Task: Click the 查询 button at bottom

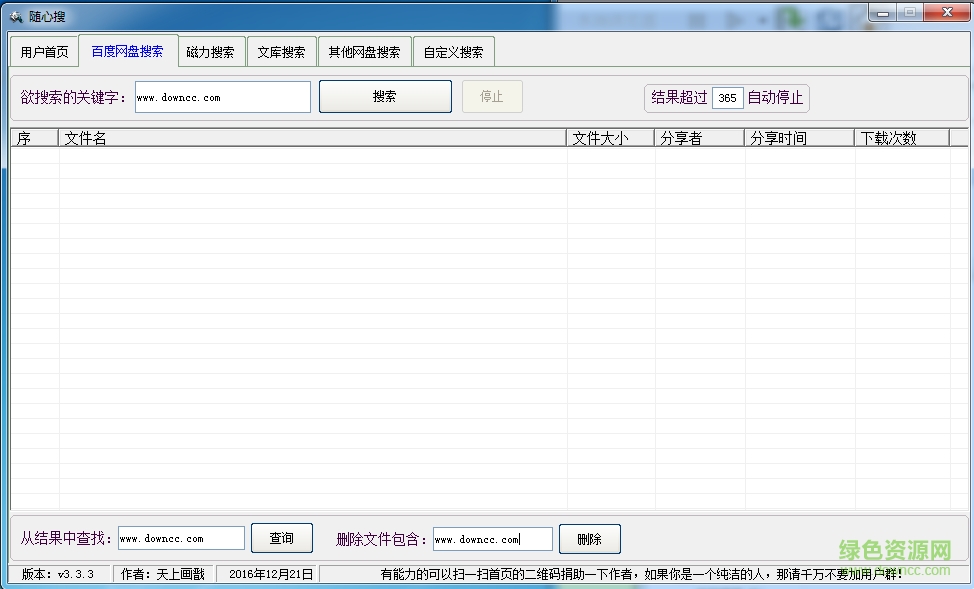Action: [281, 537]
